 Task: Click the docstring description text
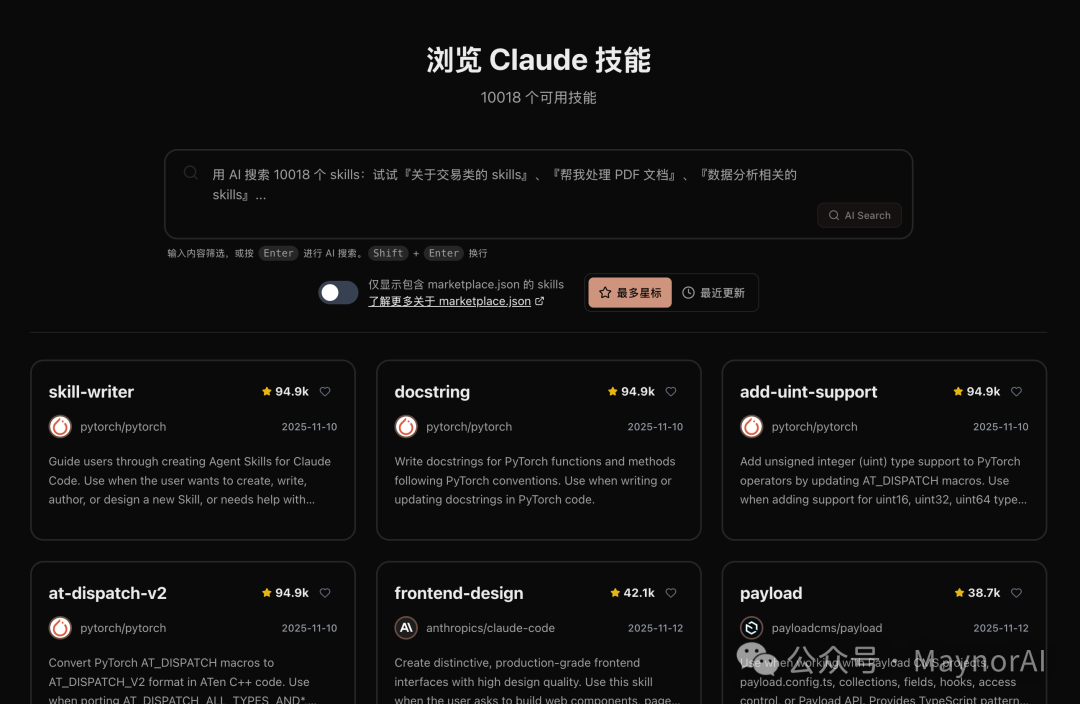534,480
